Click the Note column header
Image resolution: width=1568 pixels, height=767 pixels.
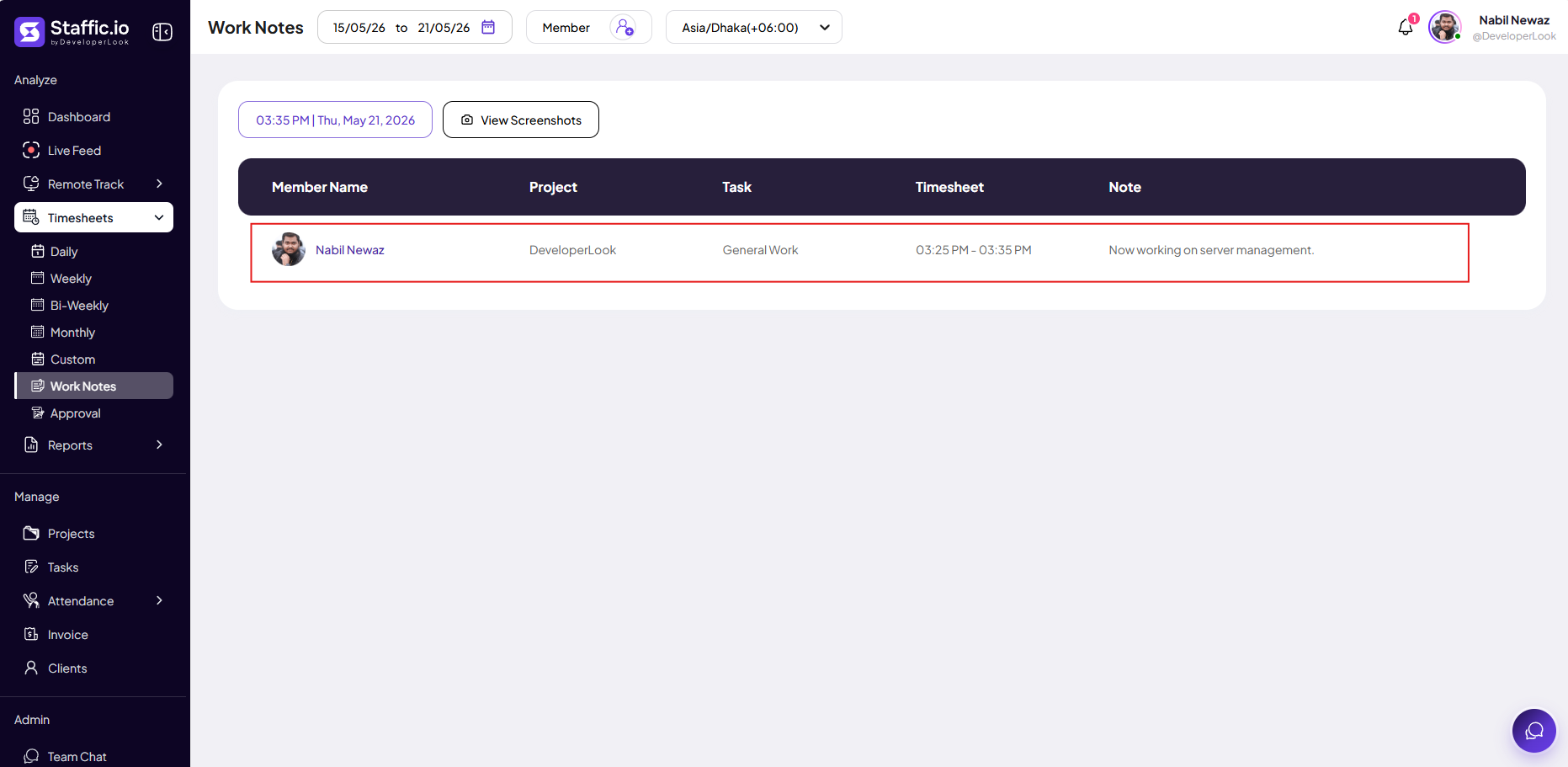pyautogui.click(x=1124, y=187)
